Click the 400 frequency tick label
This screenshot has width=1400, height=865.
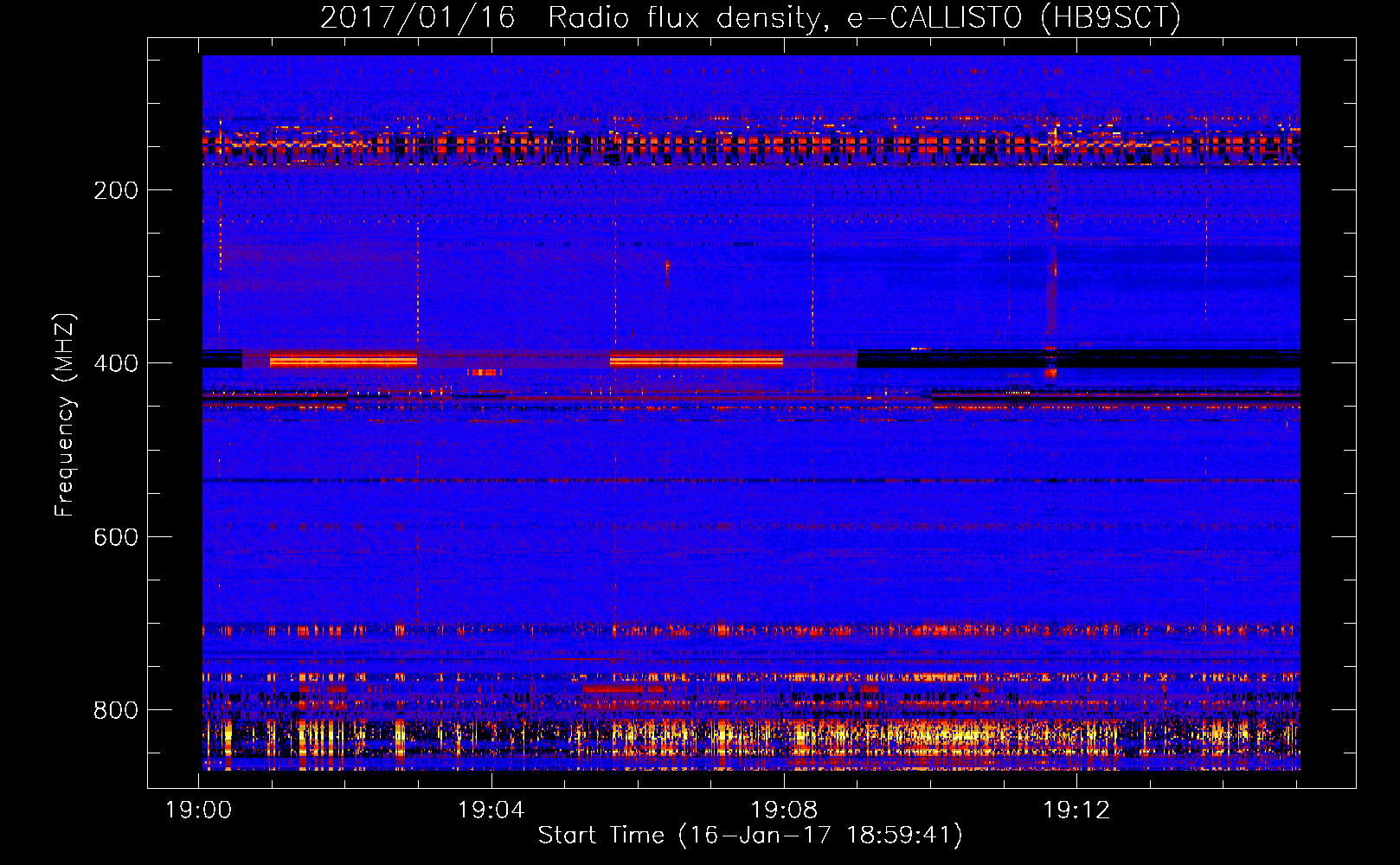pos(116,363)
